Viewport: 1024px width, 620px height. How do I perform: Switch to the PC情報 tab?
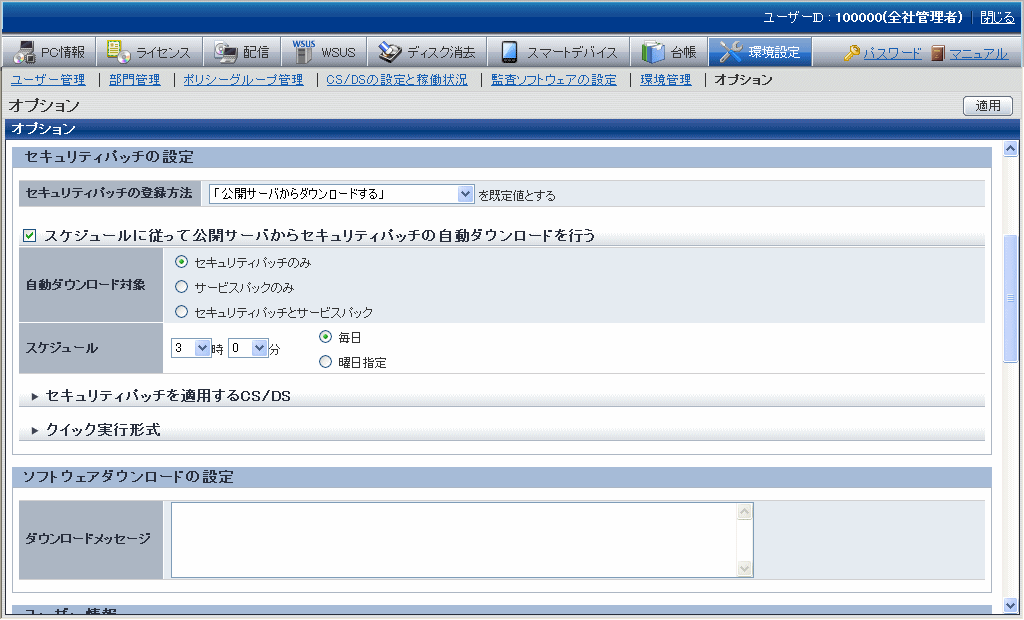tap(50, 52)
